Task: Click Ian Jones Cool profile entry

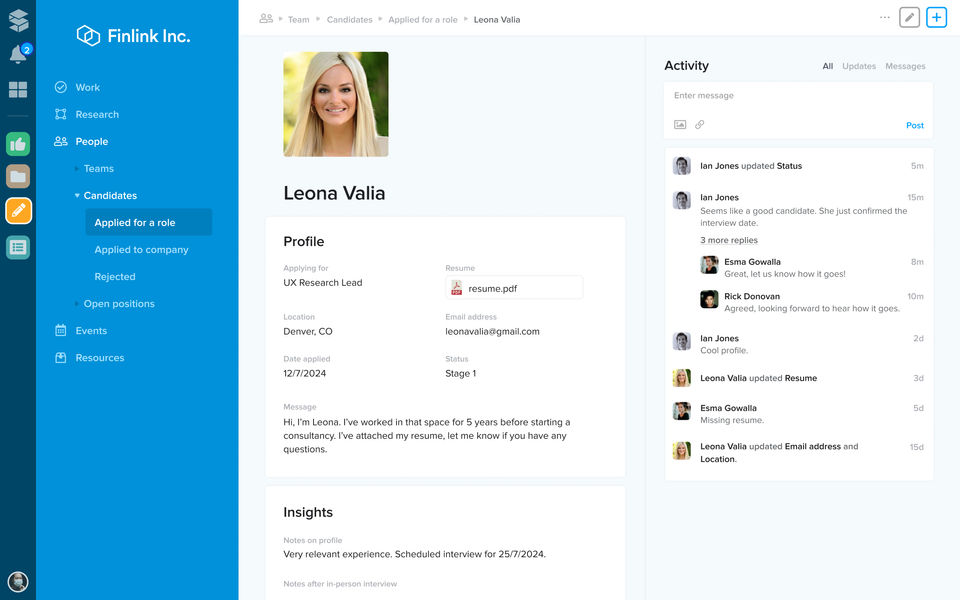Action: (x=798, y=343)
